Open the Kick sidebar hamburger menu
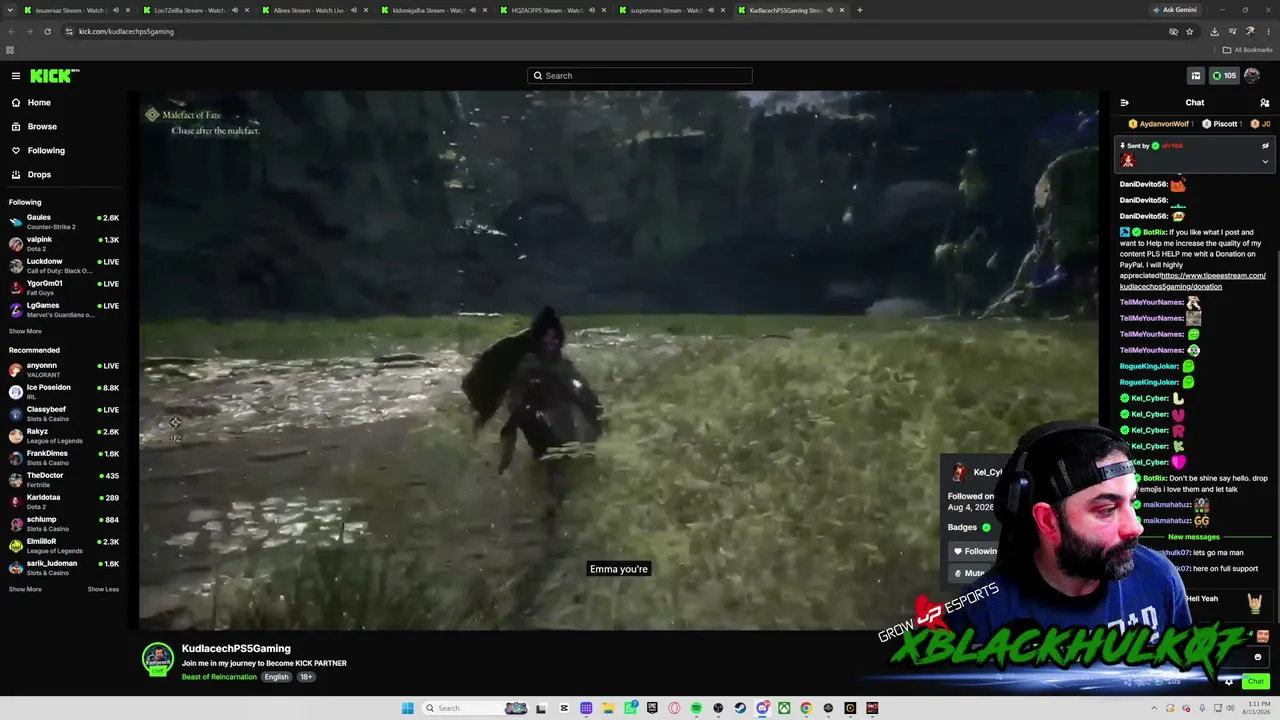Screen dimensions: 1280x720 point(16,76)
